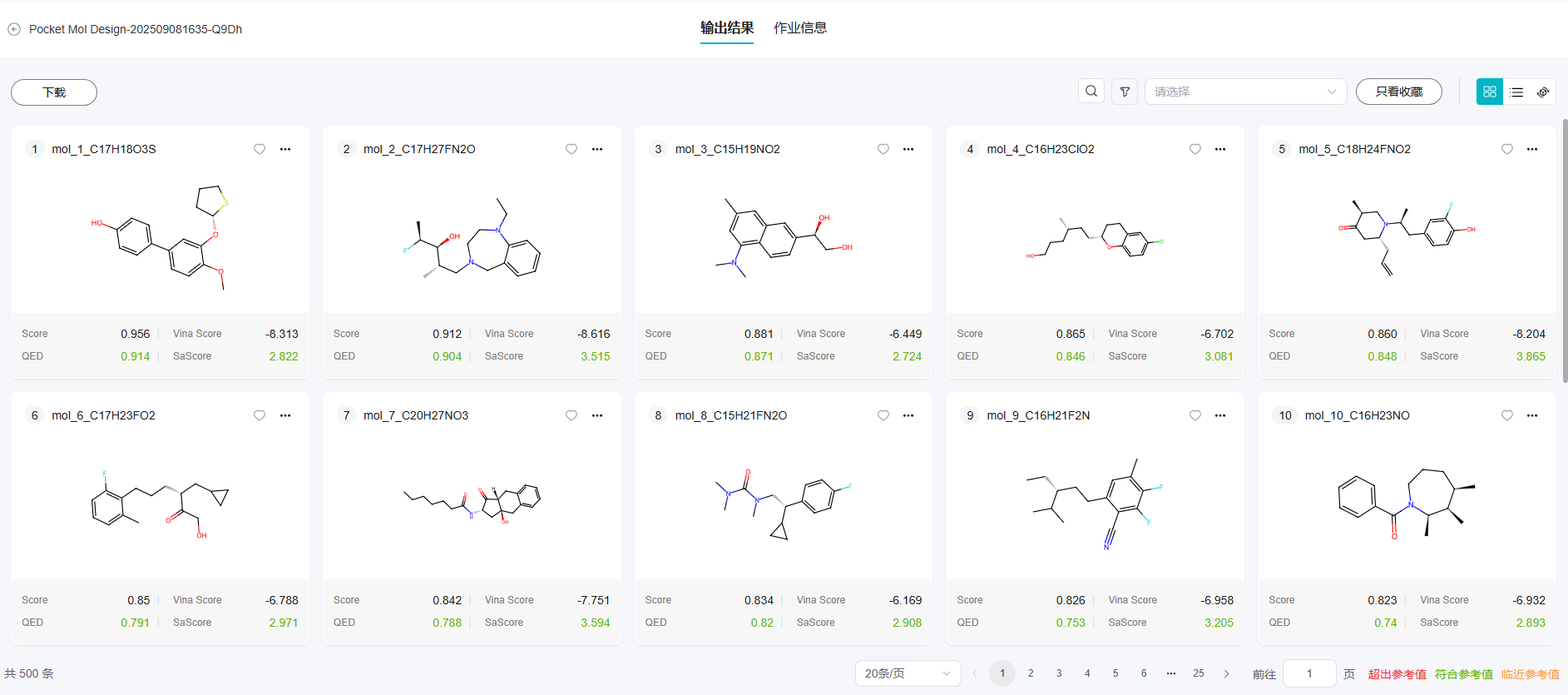1568x695 pixels.
Task: Favorite mol_7_C20H27NO3 with the heart
Action: click(x=571, y=415)
